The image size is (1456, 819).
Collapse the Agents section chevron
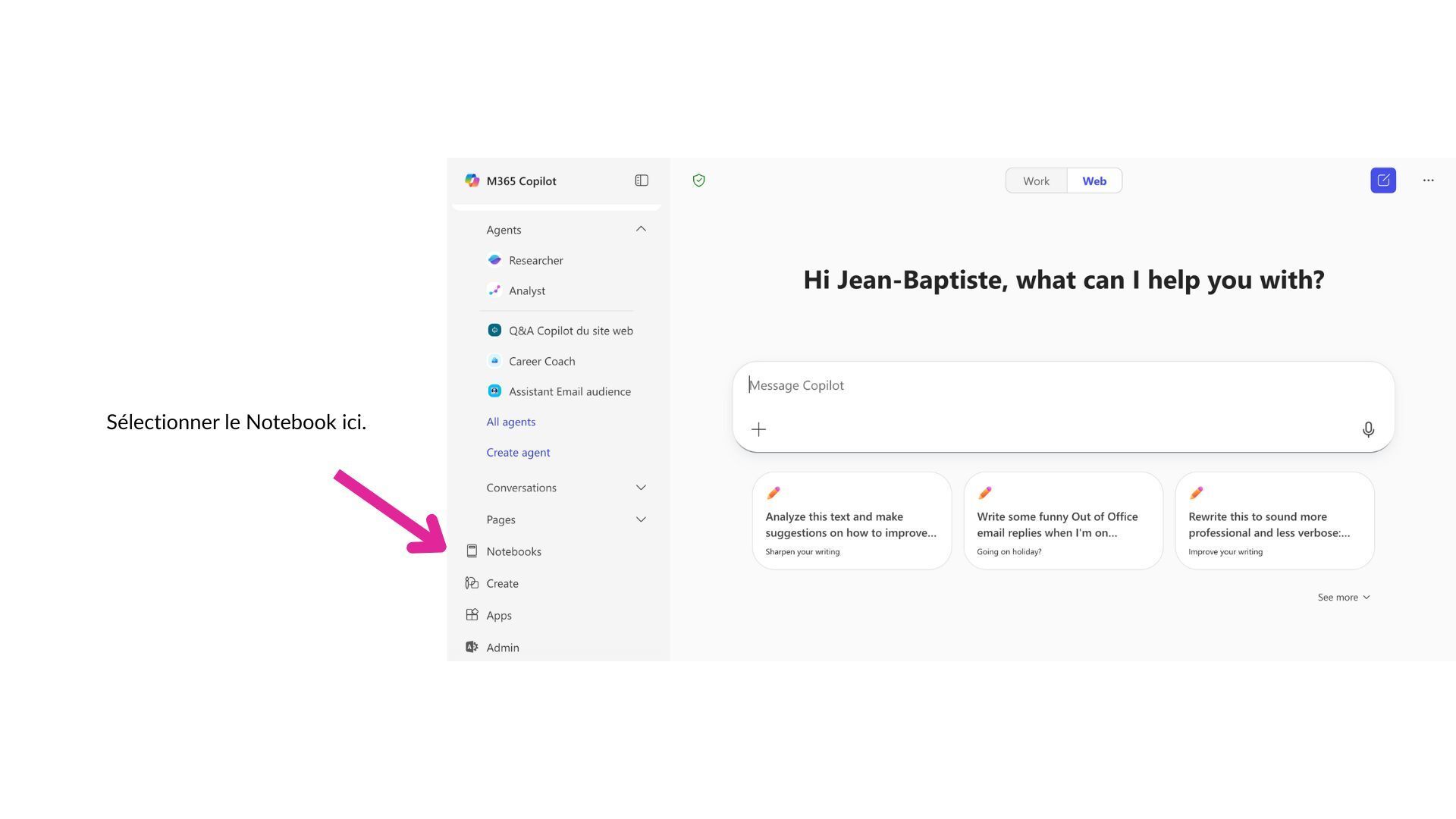pos(641,229)
